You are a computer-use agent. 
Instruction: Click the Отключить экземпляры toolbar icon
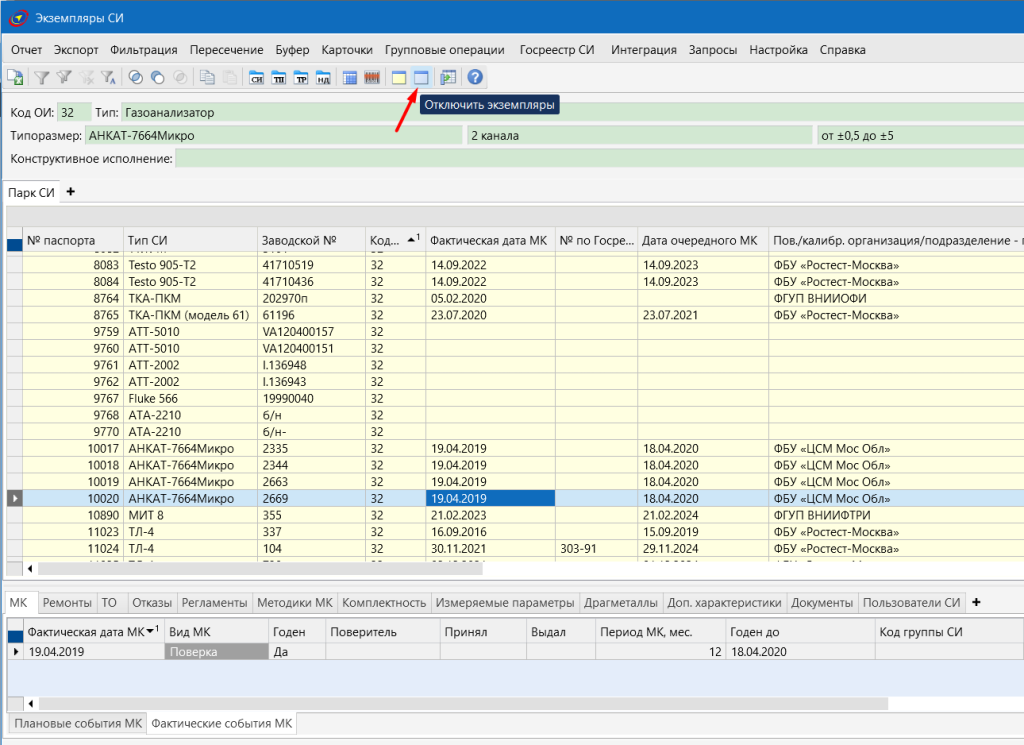(x=421, y=77)
